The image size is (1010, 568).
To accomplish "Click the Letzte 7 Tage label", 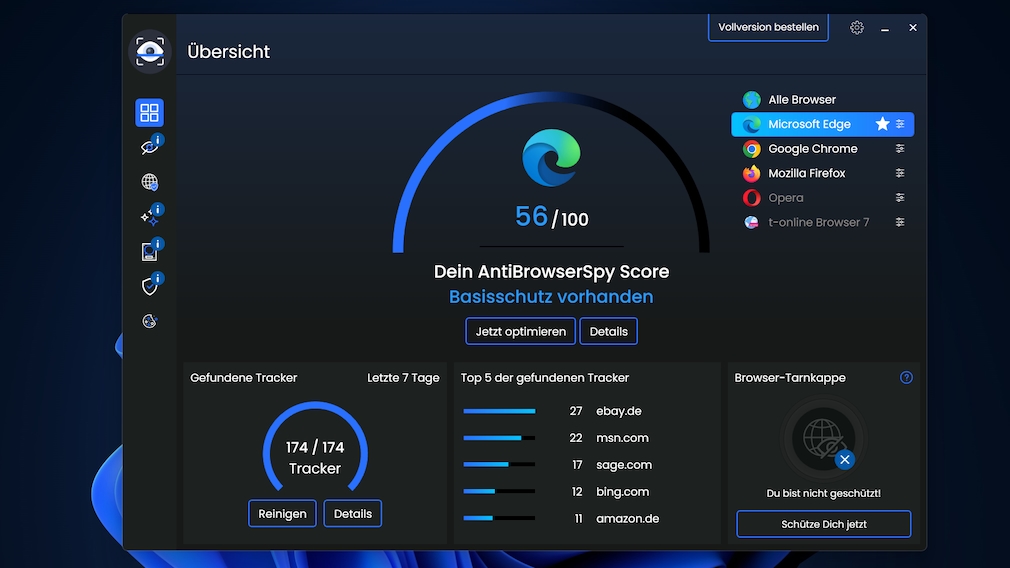I will pyautogui.click(x=403, y=377).
